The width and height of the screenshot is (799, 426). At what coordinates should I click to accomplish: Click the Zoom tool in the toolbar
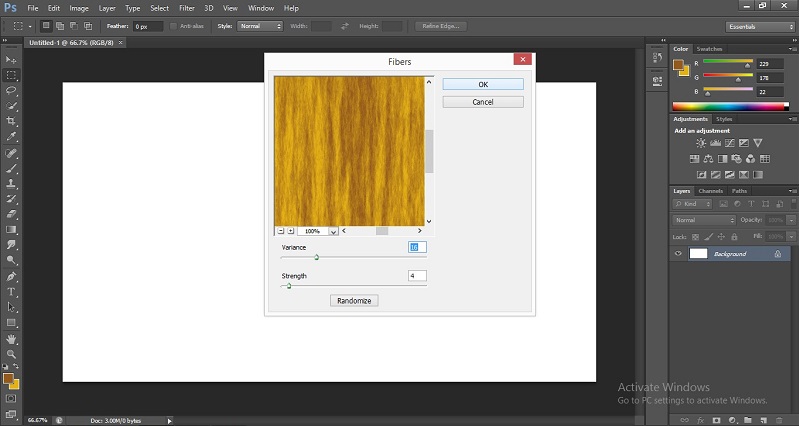click(12, 354)
